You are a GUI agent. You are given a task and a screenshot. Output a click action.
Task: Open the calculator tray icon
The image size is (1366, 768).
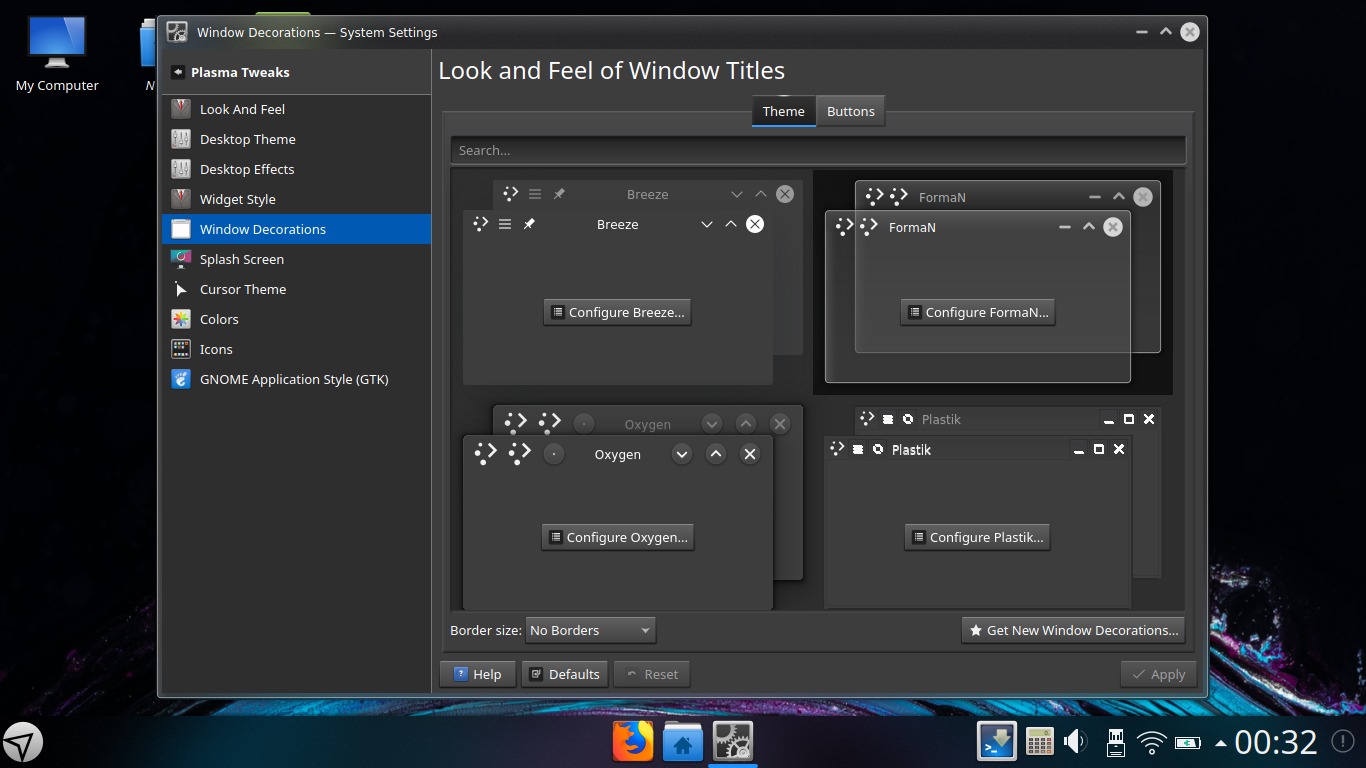[x=1039, y=742]
